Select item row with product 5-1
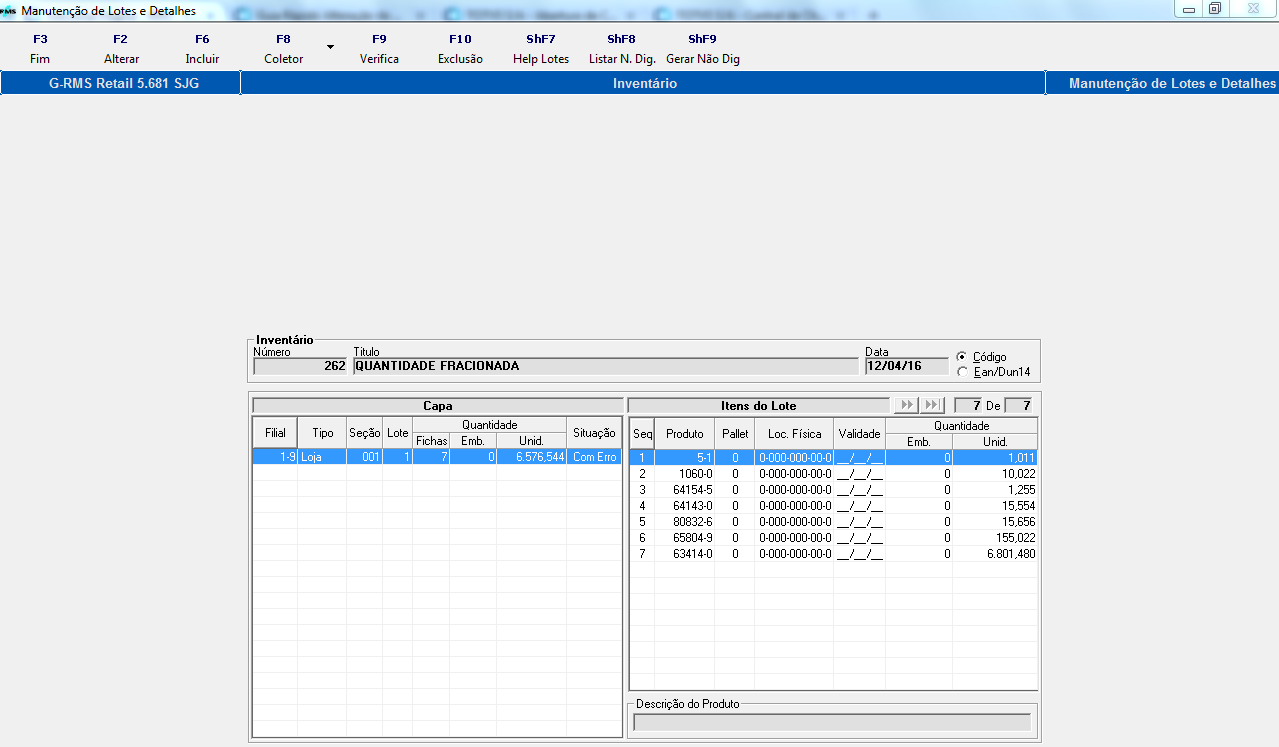Viewport: 1279px width, 747px height. pos(834,457)
